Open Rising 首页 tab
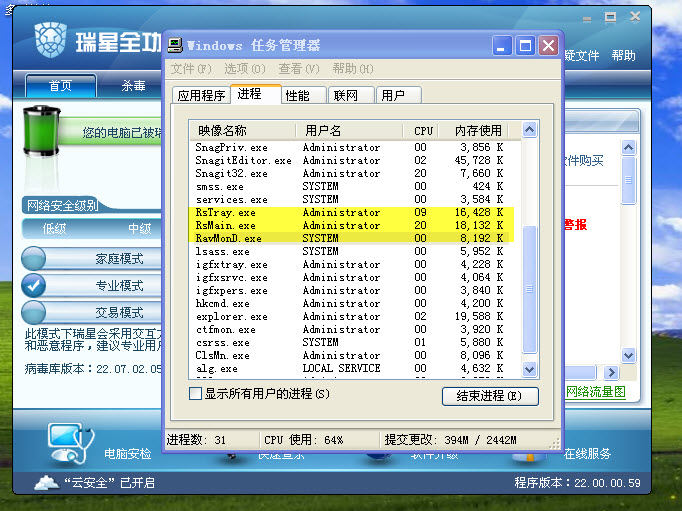682x511 pixels. pyautogui.click(x=60, y=85)
